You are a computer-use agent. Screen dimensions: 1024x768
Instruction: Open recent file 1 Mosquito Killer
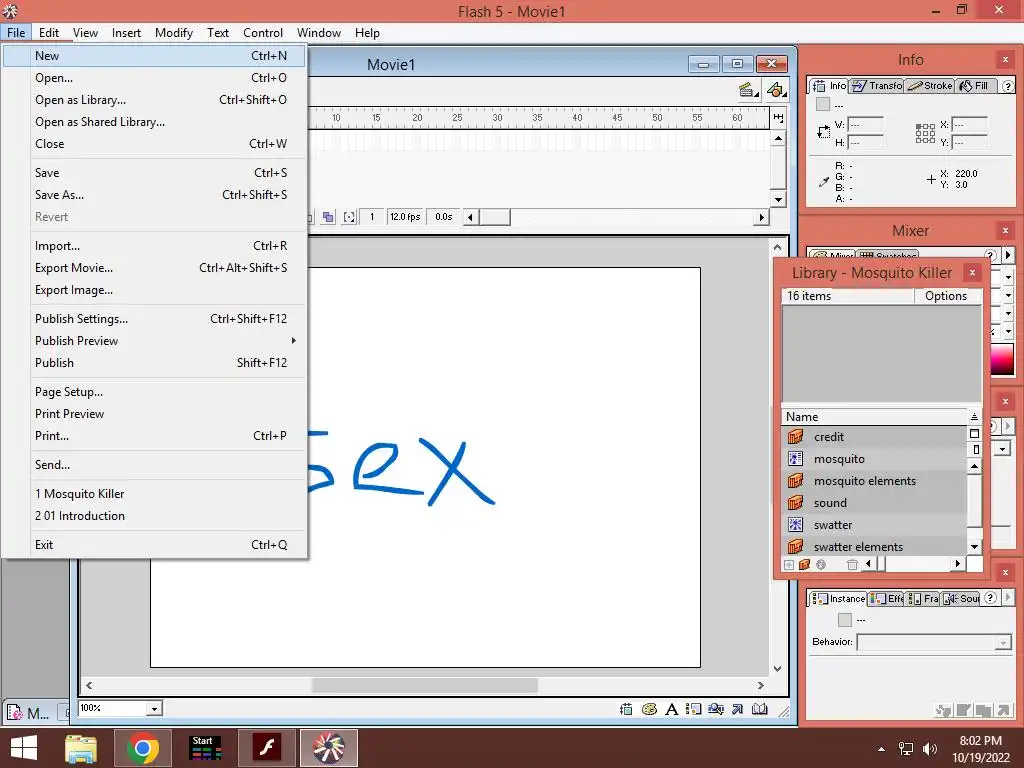click(154, 494)
